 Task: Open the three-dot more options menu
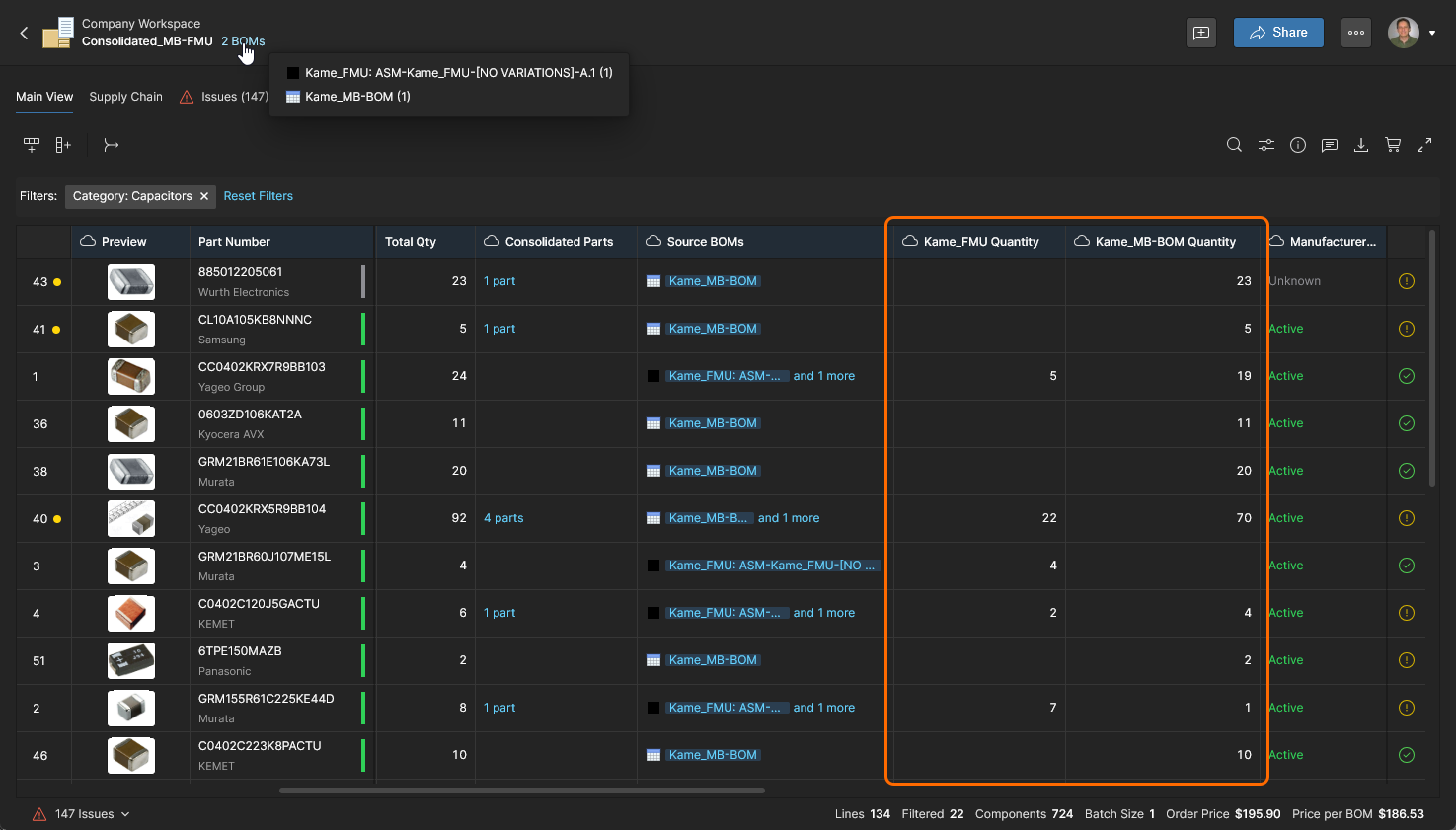1356,33
